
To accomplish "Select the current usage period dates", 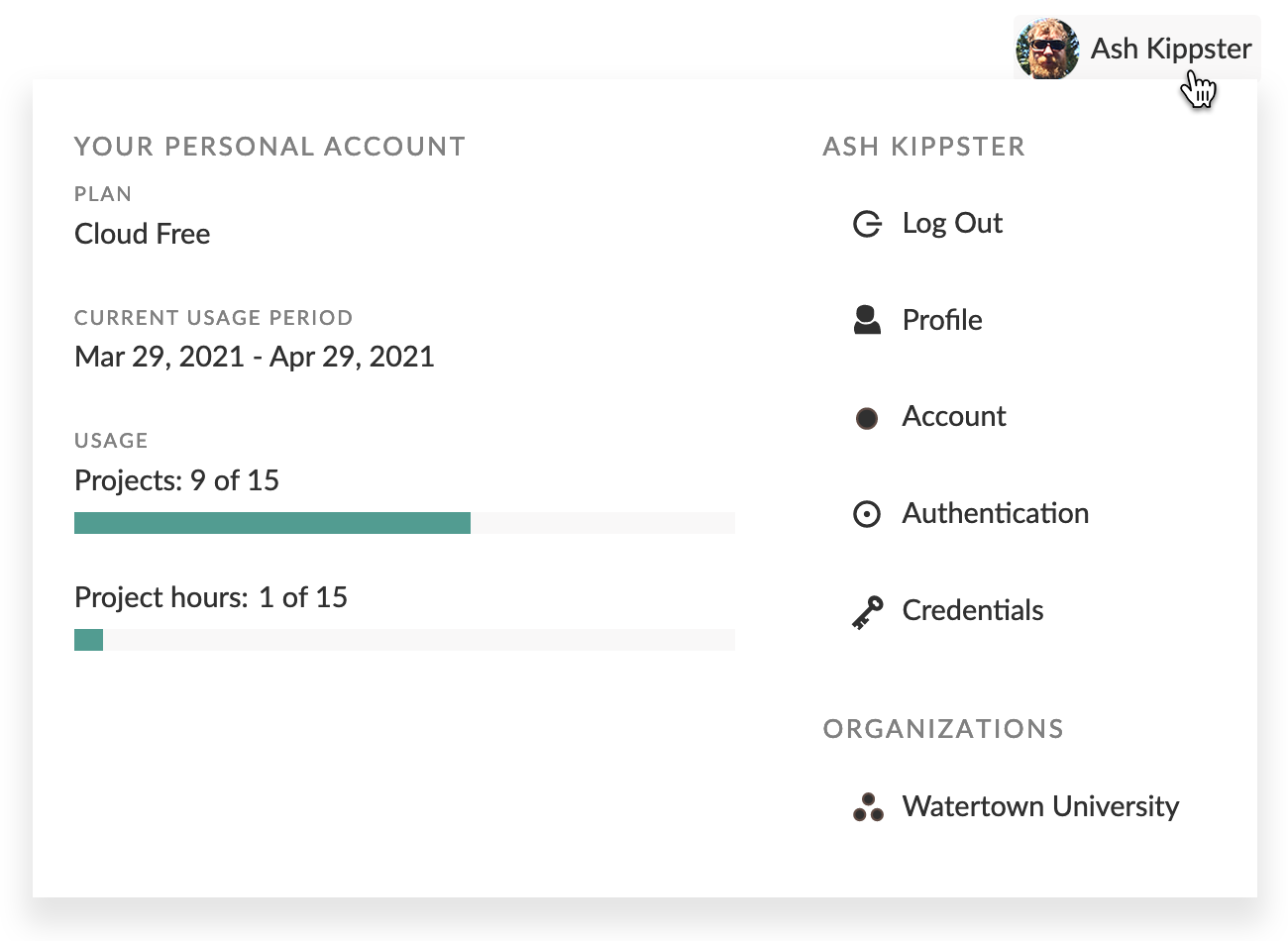I will point(254,357).
